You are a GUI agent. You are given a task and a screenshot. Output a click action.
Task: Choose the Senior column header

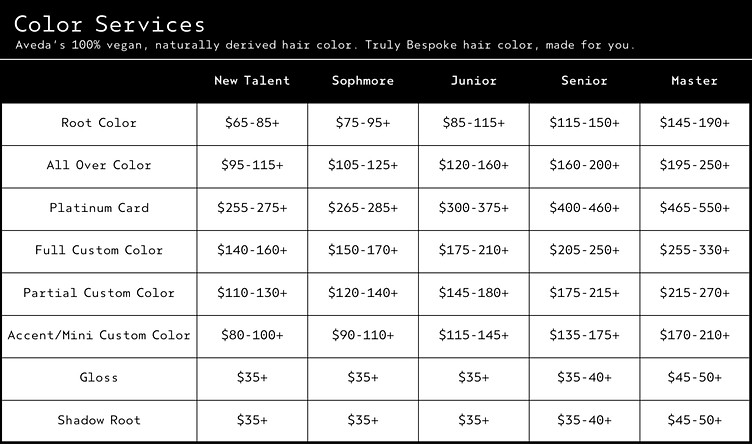(584, 81)
